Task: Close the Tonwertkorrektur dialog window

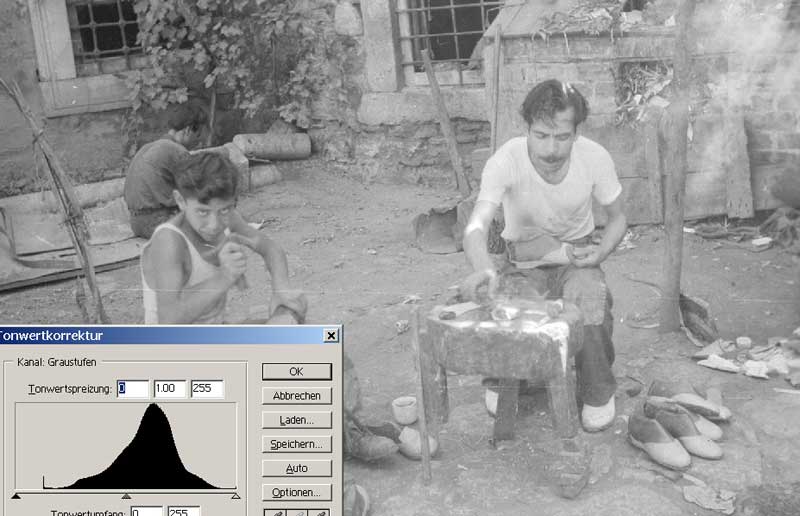Action: pyautogui.click(x=330, y=336)
